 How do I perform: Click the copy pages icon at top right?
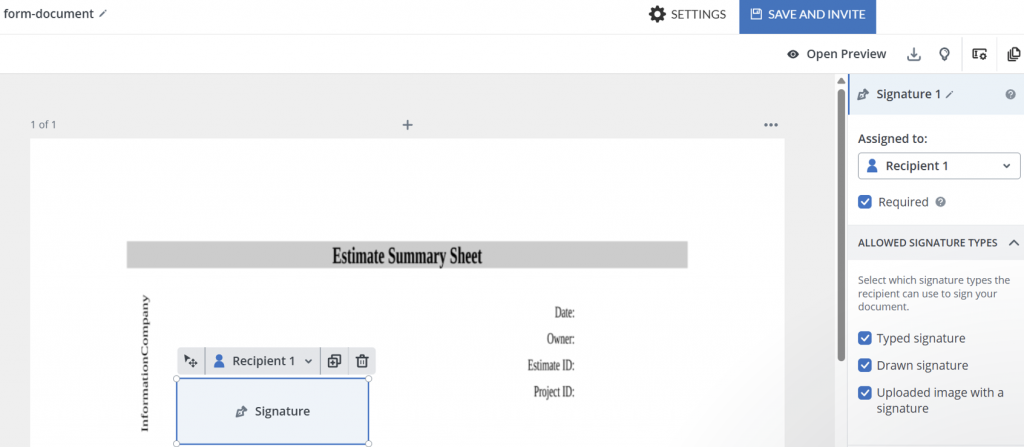click(1014, 54)
